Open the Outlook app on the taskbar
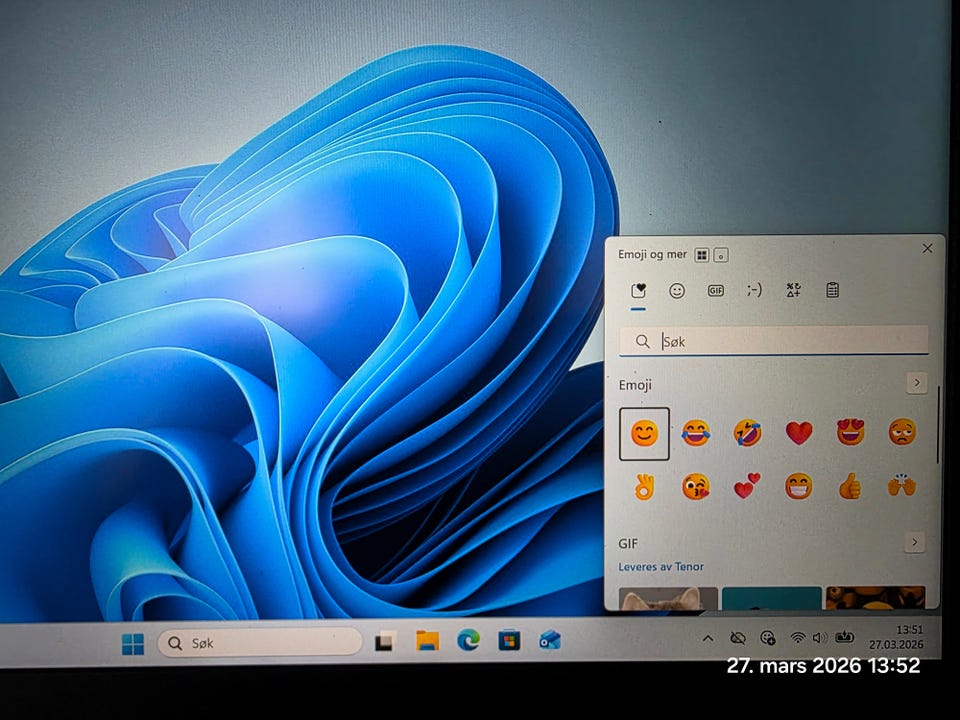960x720 pixels. (549, 640)
